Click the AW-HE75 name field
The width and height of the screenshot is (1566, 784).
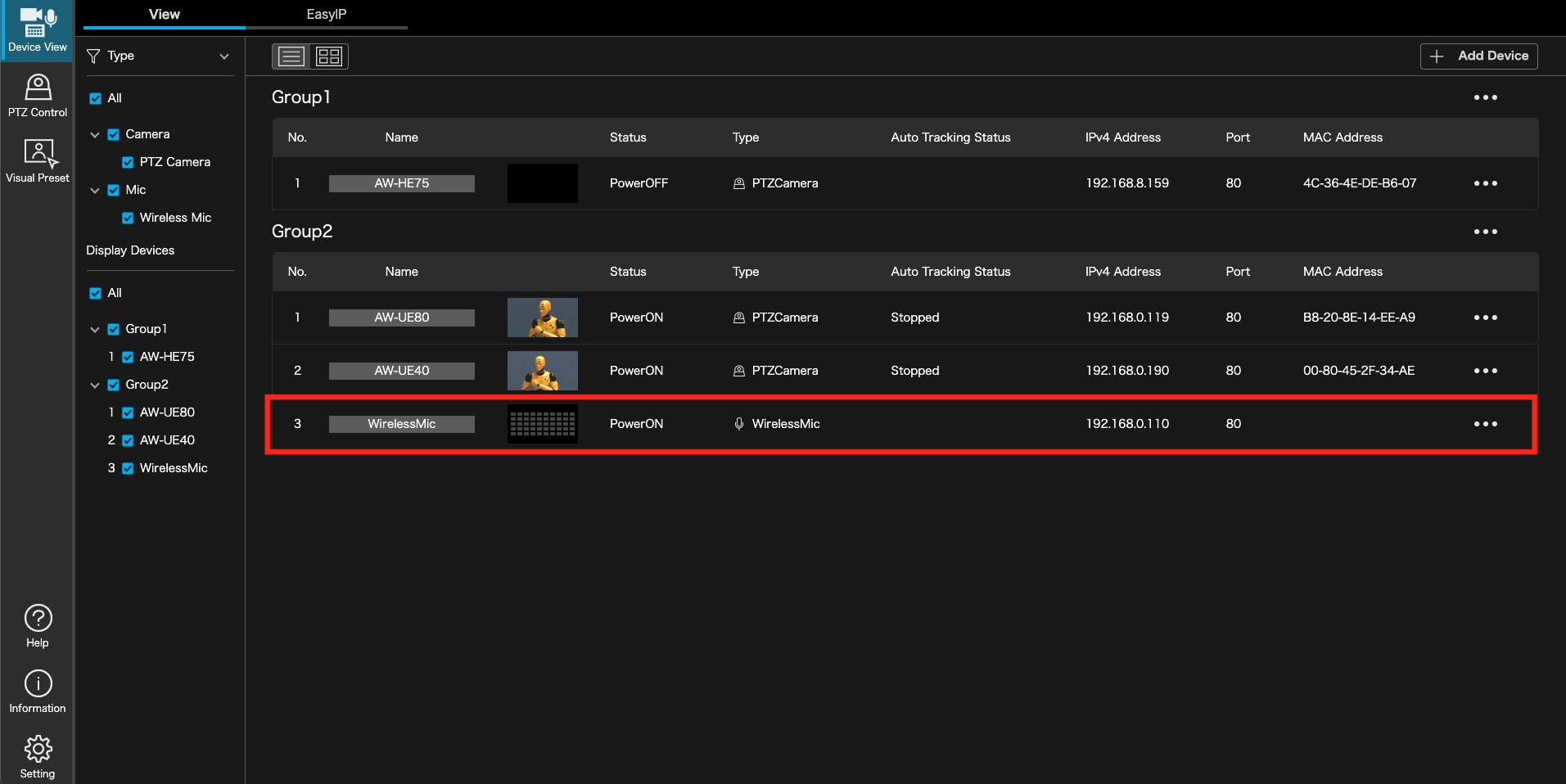[402, 183]
